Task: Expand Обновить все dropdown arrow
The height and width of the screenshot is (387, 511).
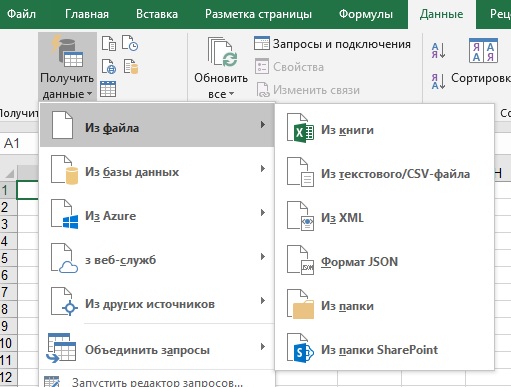Action: 231,94
